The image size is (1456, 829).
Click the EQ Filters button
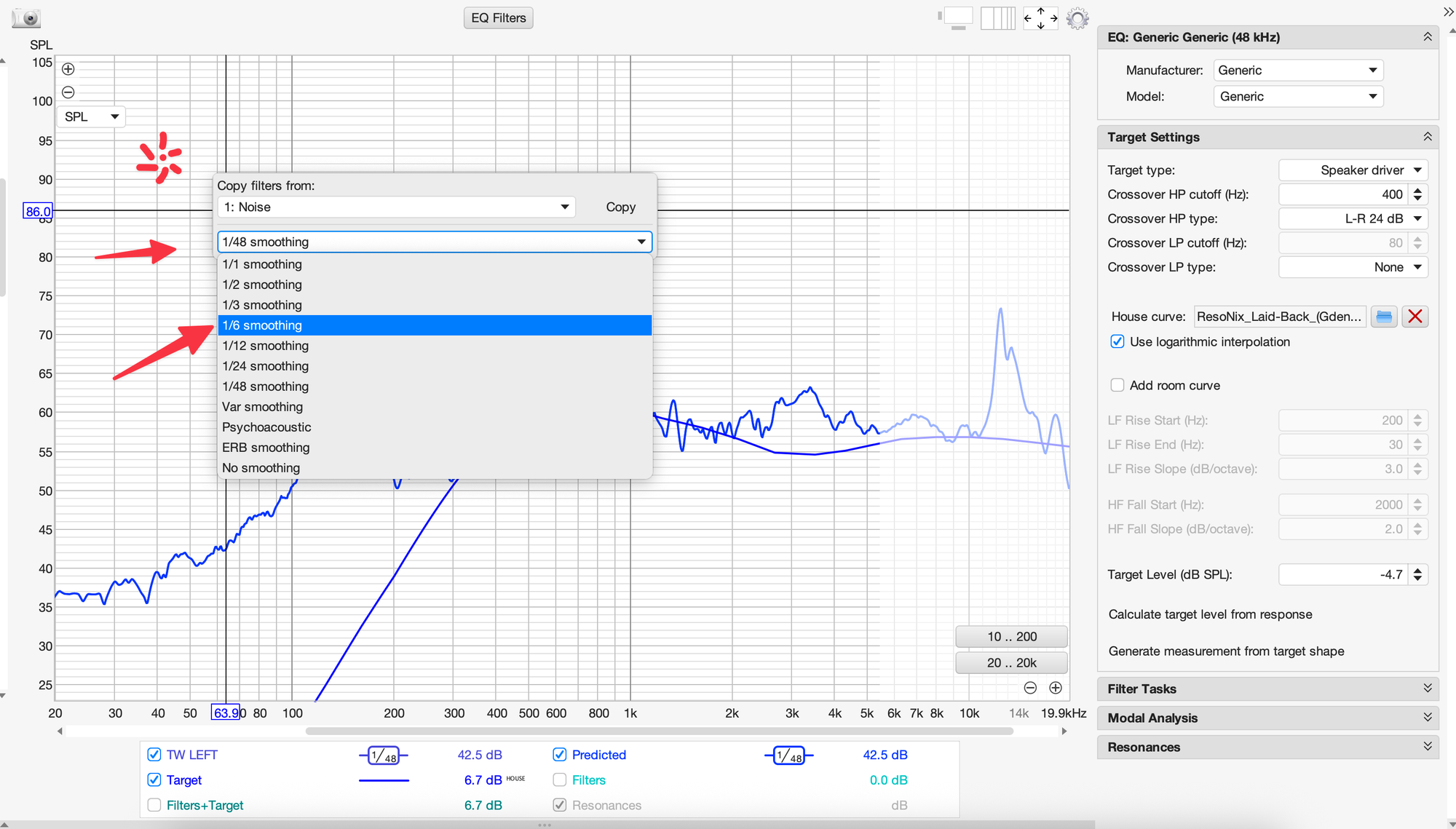(498, 18)
